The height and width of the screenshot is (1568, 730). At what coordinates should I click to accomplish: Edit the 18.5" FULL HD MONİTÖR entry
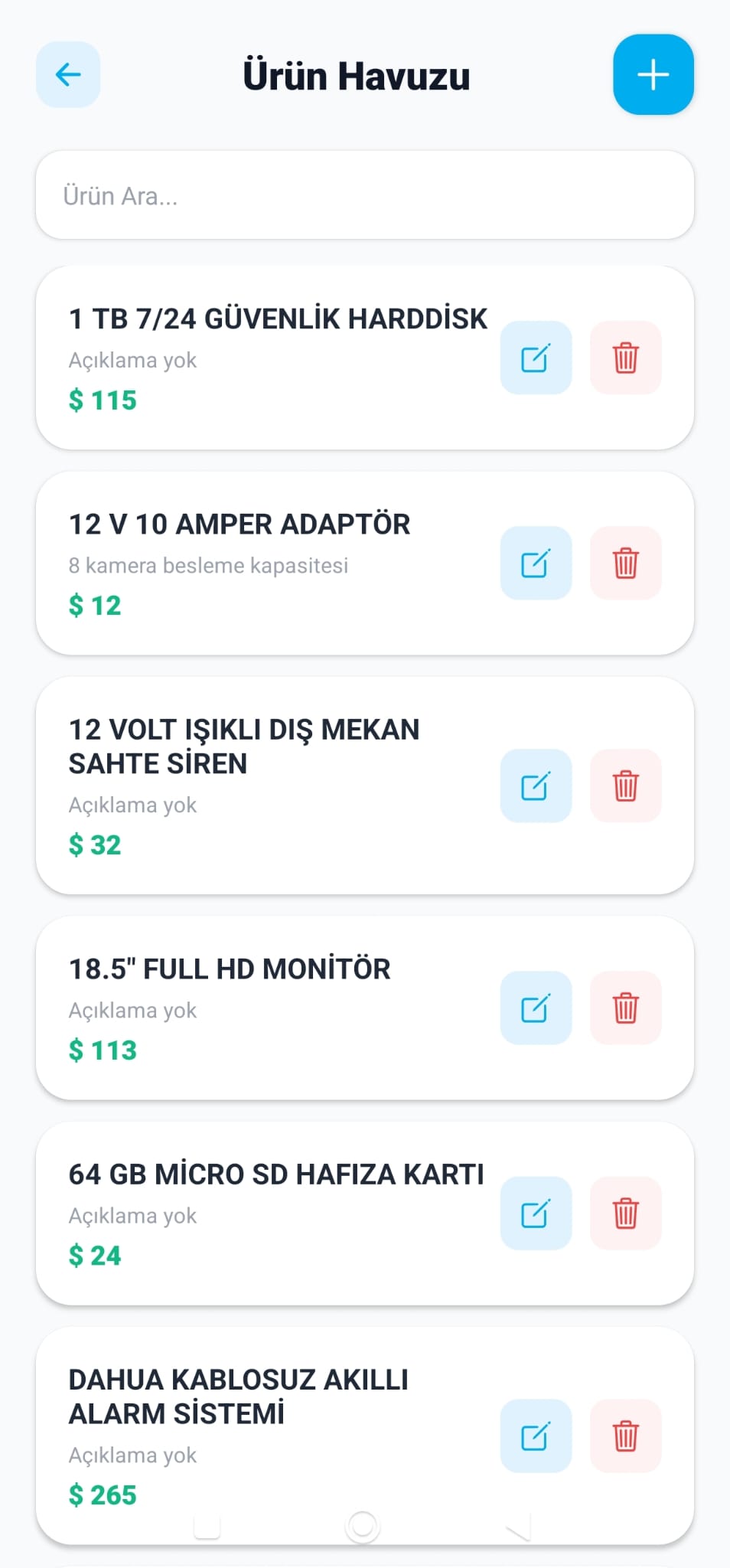[x=536, y=1008]
